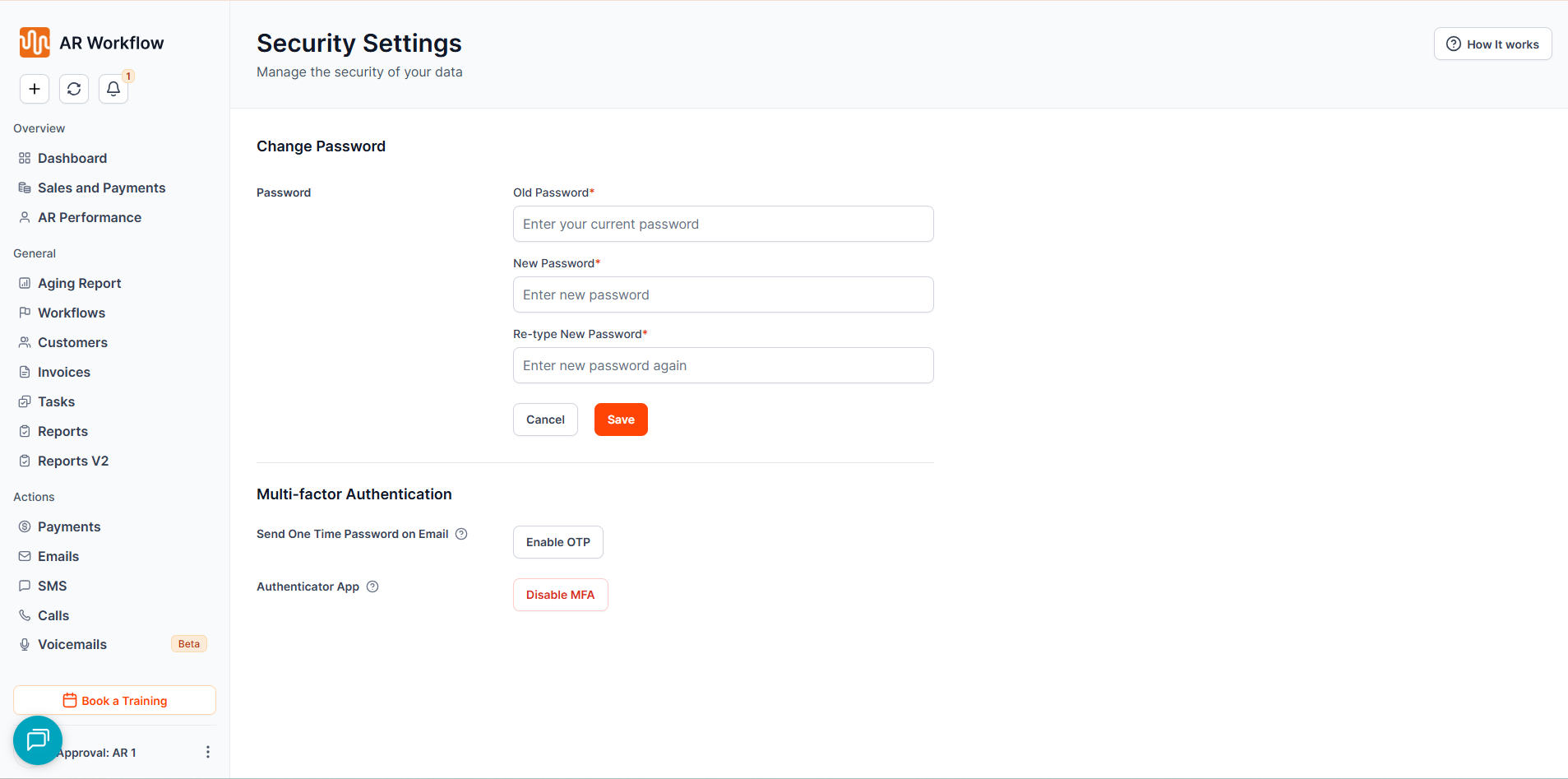This screenshot has height=779, width=1568.
Task: Click Book a Training button
Action: (x=114, y=700)
